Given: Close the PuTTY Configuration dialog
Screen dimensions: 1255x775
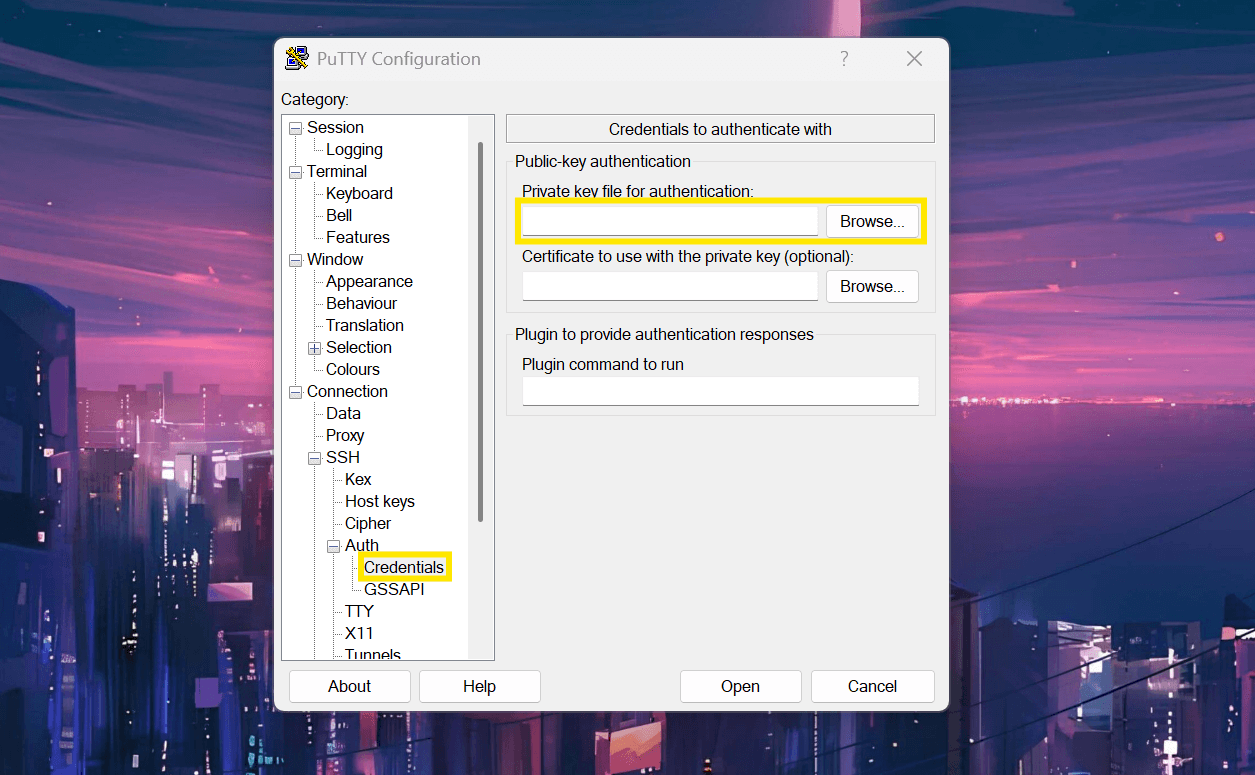Looking at the screenshot, I should coord(914,59).
